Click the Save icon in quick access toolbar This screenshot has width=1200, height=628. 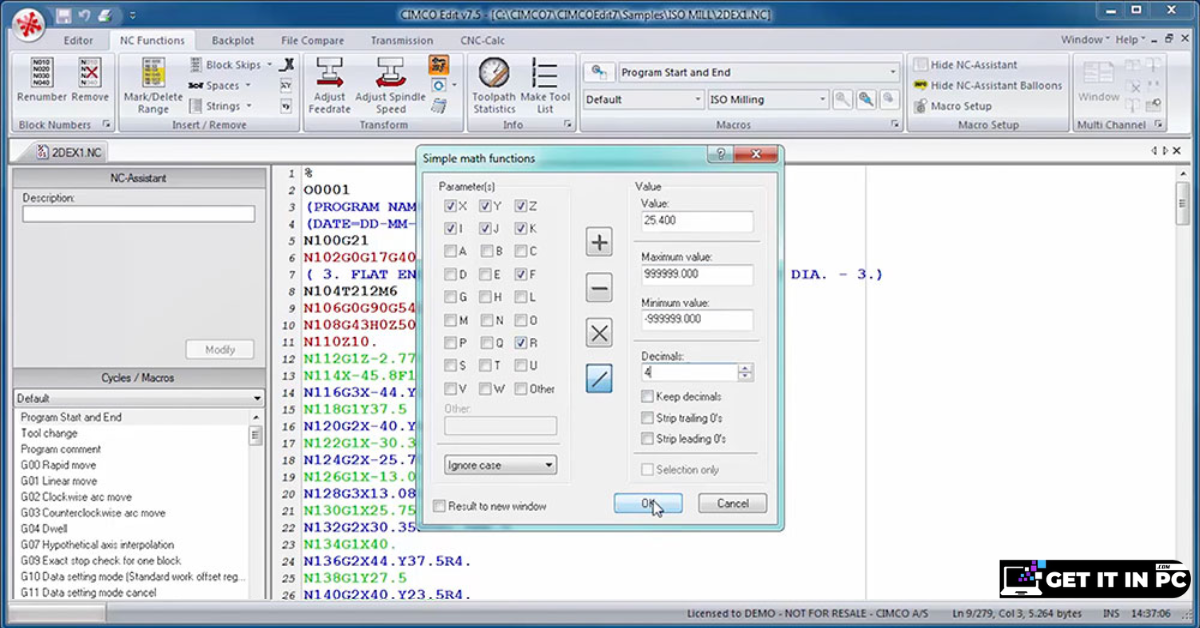[x=64, y=15]
